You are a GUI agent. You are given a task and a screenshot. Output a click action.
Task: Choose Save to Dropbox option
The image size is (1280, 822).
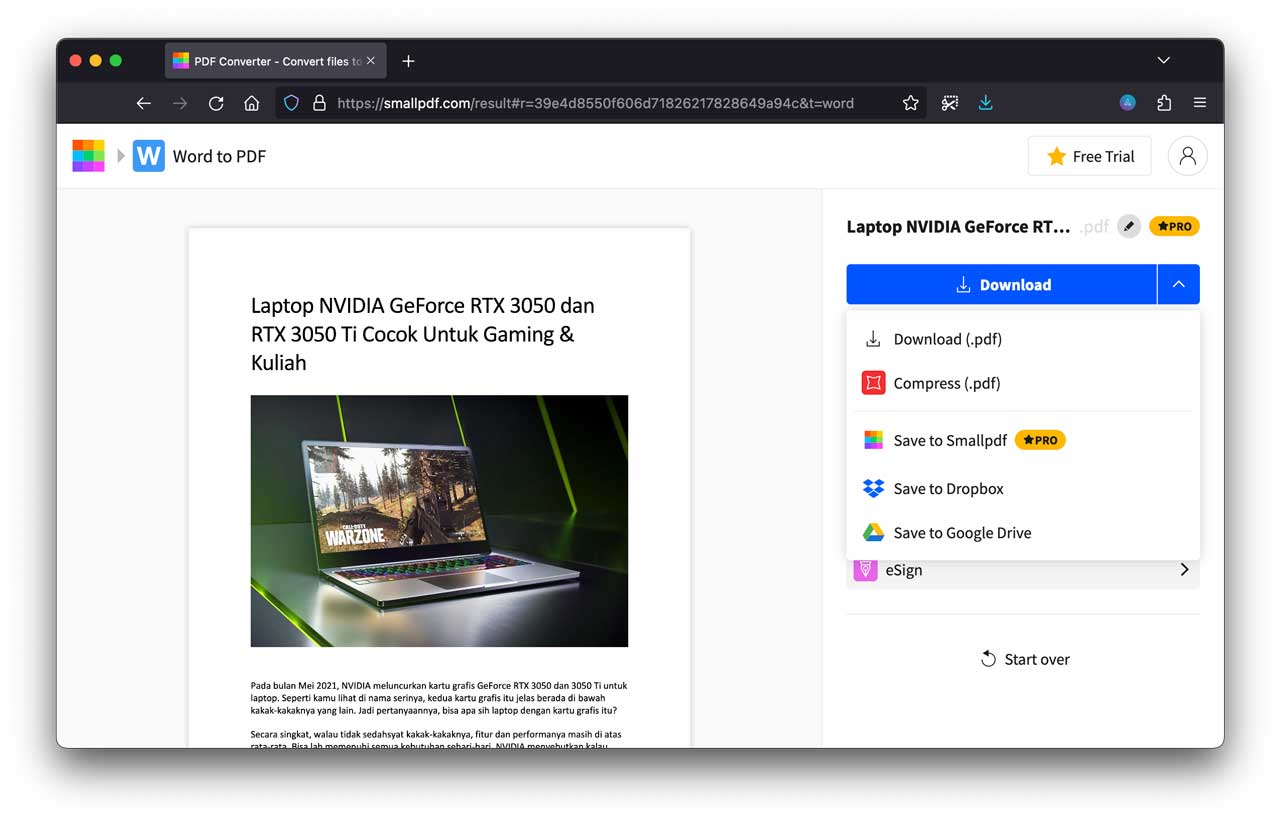click(1023, 488)
